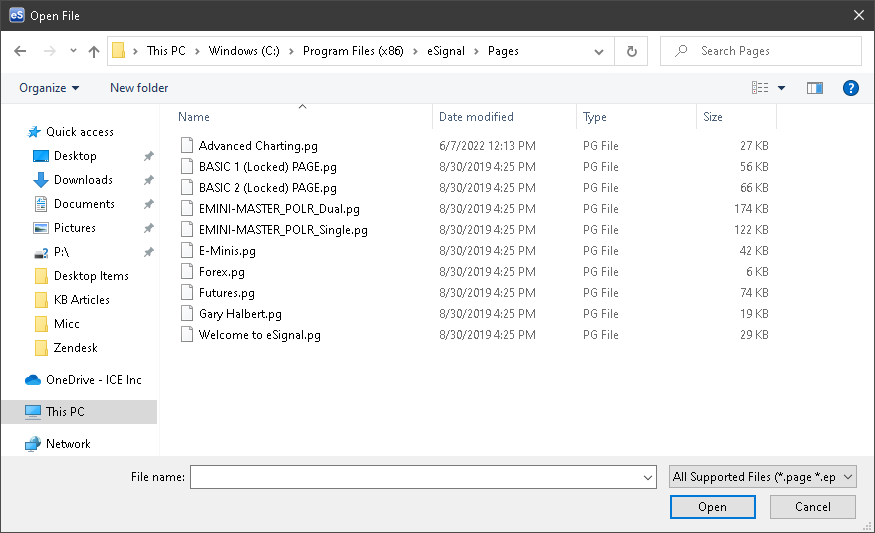Open the P:\ network drive
The height and width of the screenshot is (533, 875).
(61, 252)
